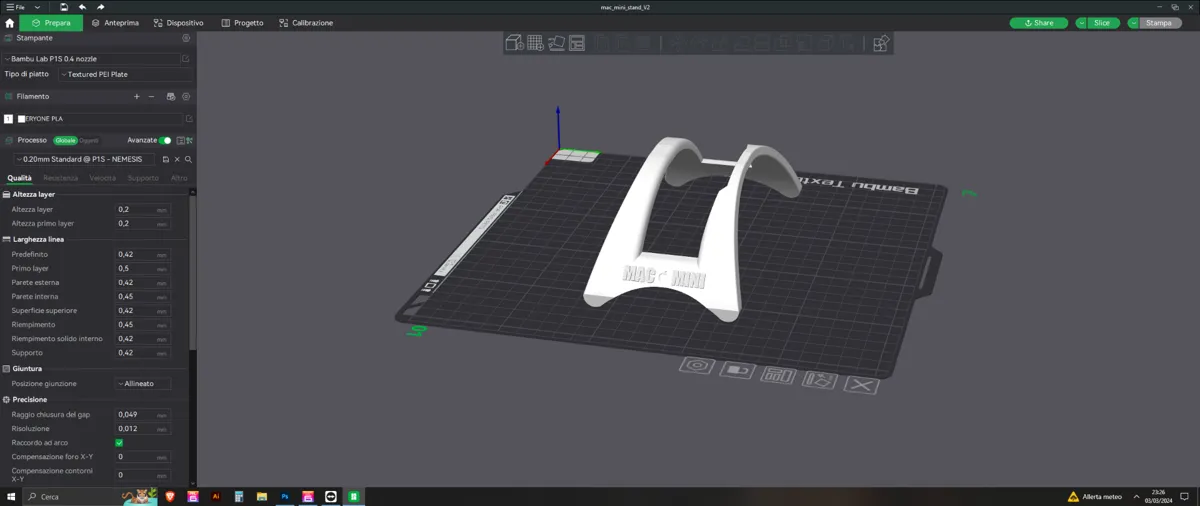The width and height of the screenshot is (1200, 506).
Task: Open Photoshop from the taskbar
Action: (285, 497)
